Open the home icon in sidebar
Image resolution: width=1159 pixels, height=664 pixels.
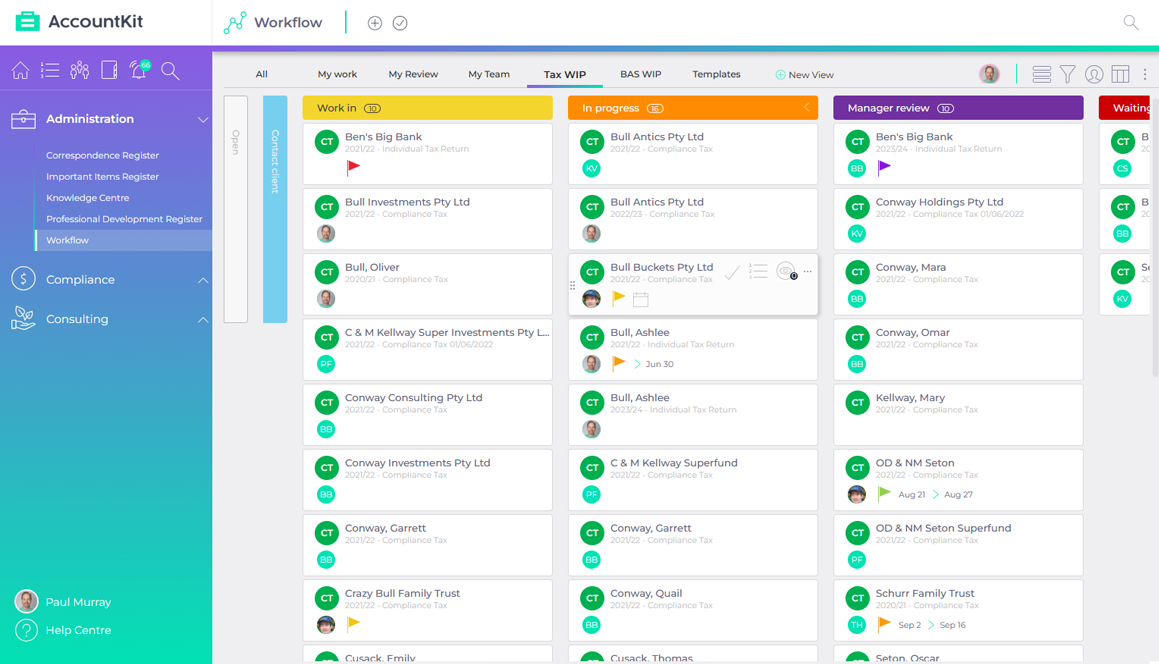pyautogui.click(x=21, y=70)
